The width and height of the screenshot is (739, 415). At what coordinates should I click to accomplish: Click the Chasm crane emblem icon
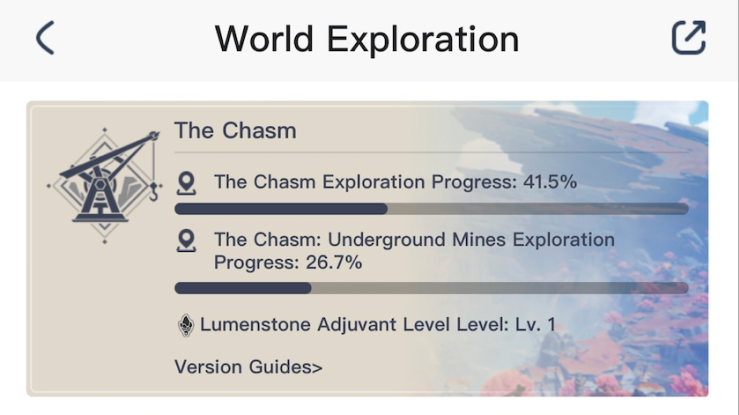click(105, 186)
